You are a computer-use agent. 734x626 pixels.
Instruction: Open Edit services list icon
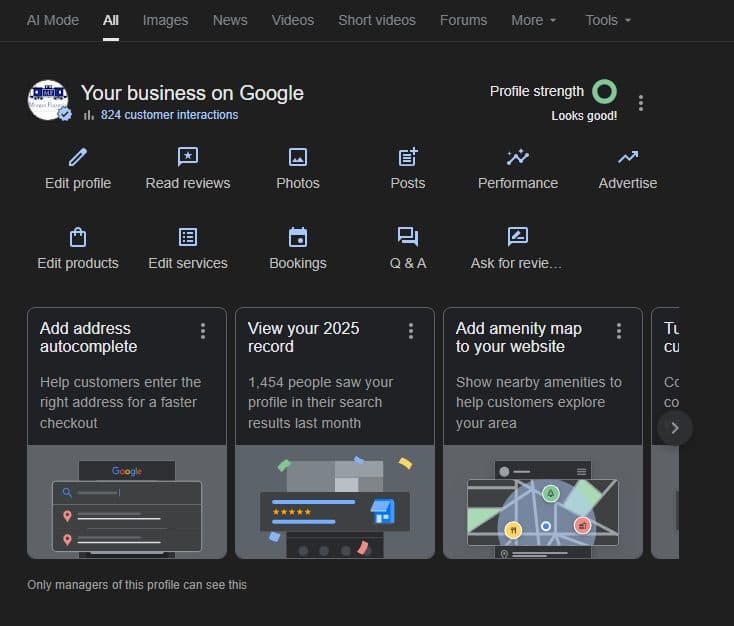pos(188,237)
